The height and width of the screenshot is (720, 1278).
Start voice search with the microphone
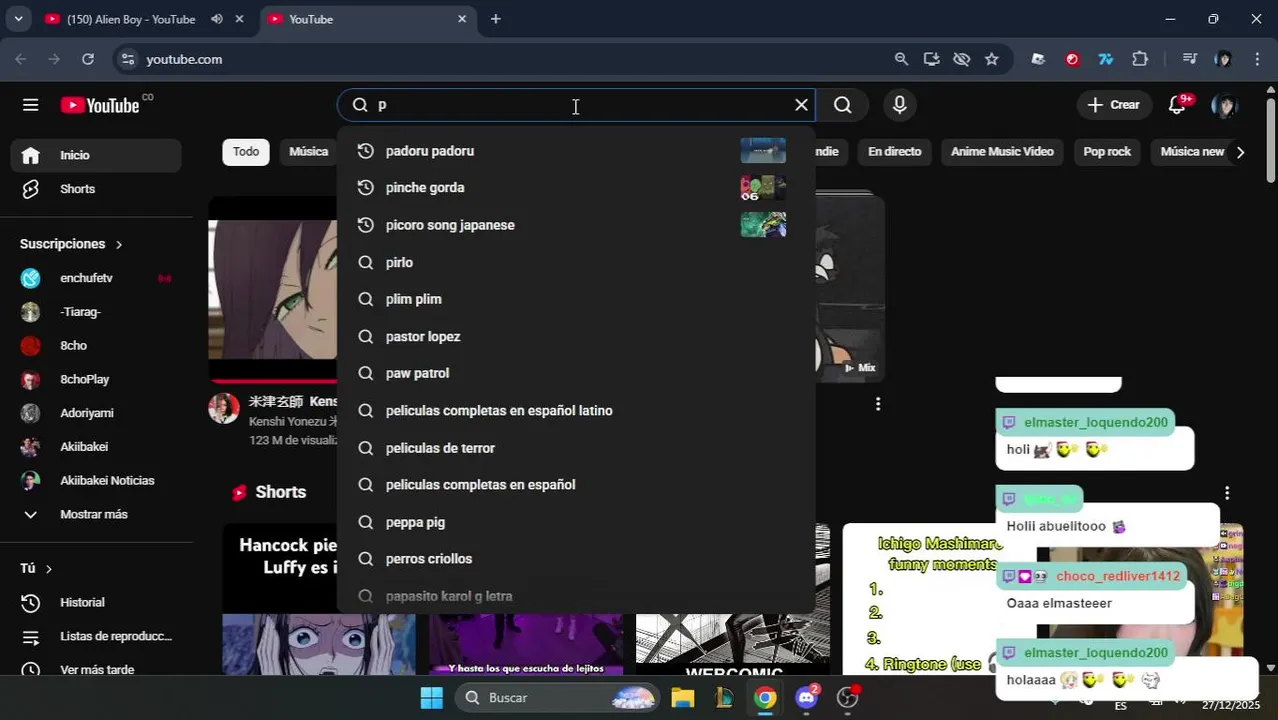(x=900, y=105)
